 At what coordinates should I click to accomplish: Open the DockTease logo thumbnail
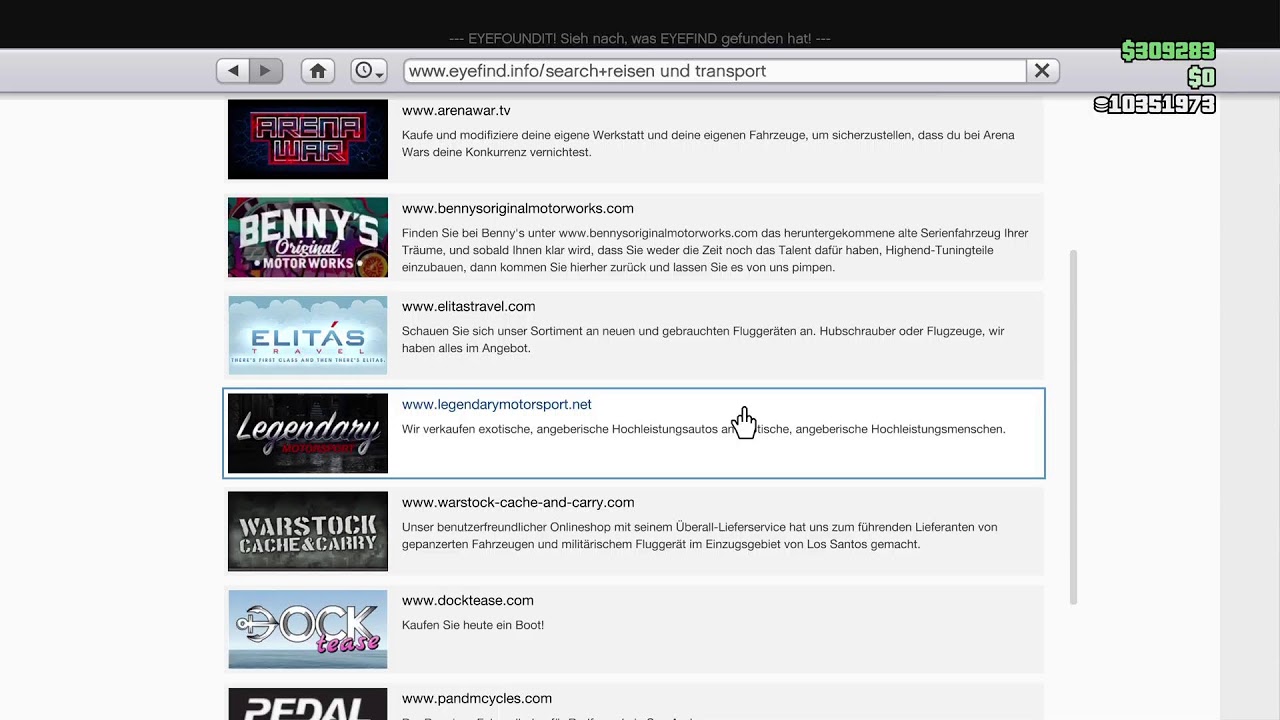coord(308,629)
